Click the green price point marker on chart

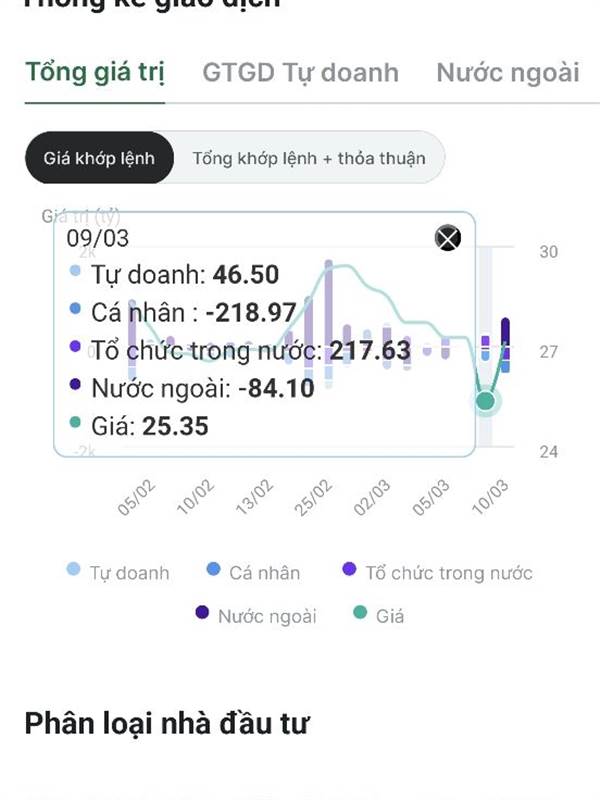[486, 401]
